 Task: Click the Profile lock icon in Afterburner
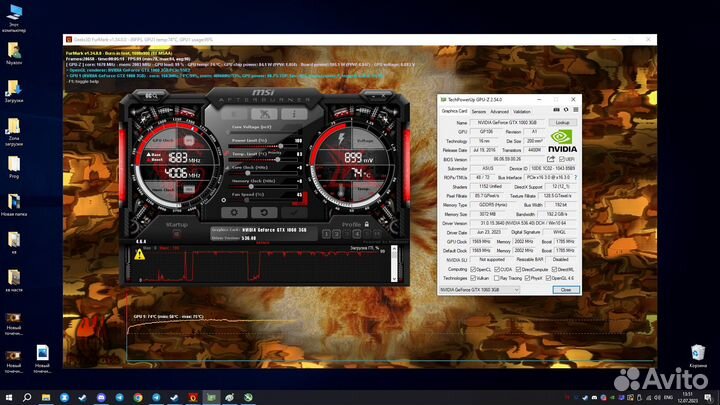point(366,225)
